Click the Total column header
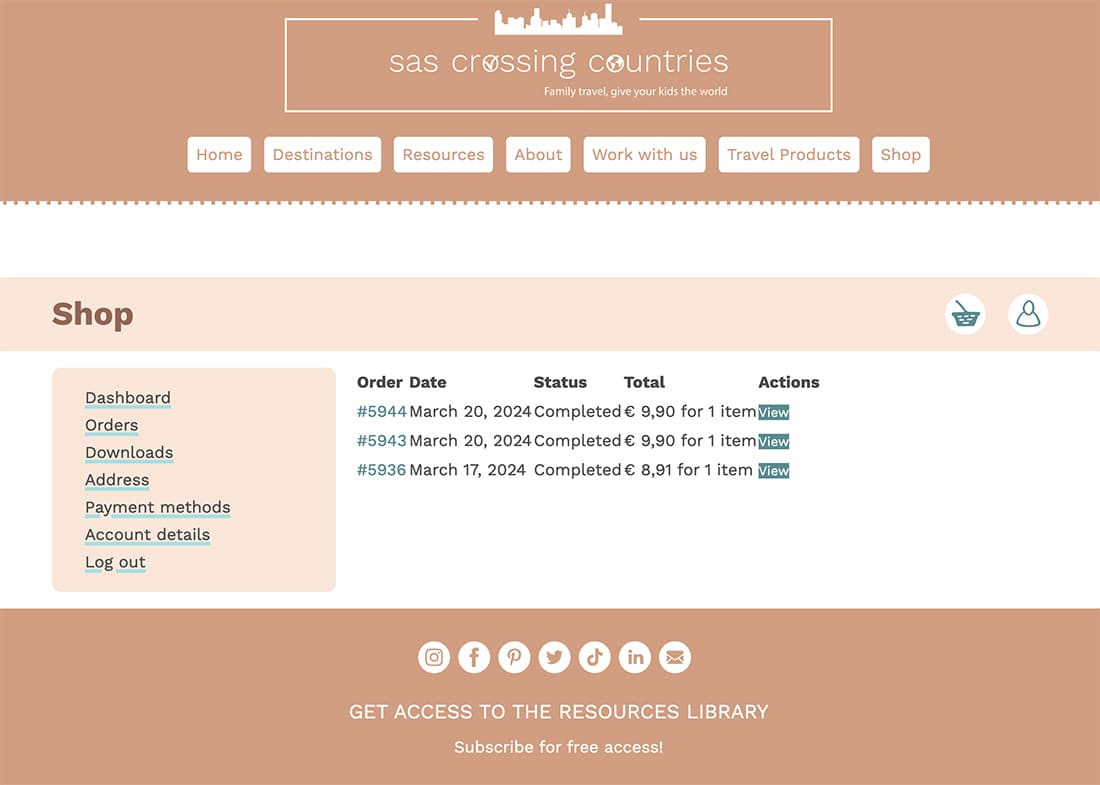The height and width of the screenshot is (785, 1100). tap(644, 382)
